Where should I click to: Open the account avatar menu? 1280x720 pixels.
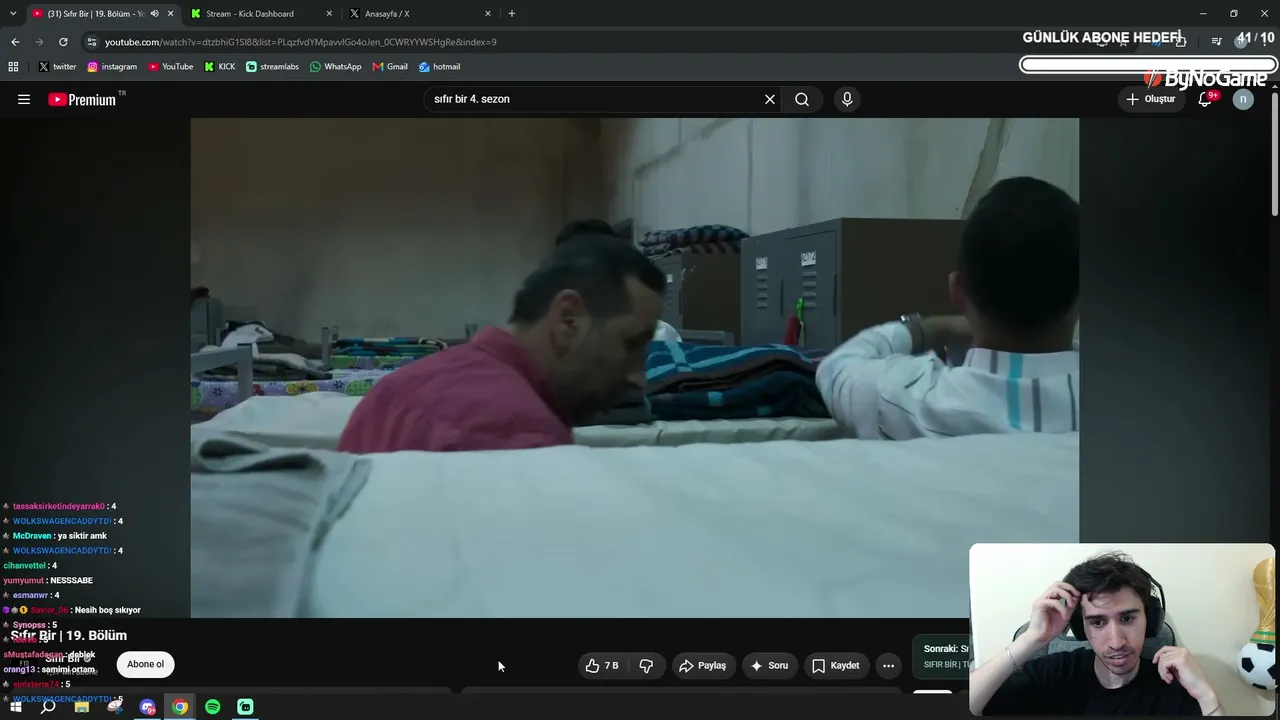click(x=1243, y=99)
